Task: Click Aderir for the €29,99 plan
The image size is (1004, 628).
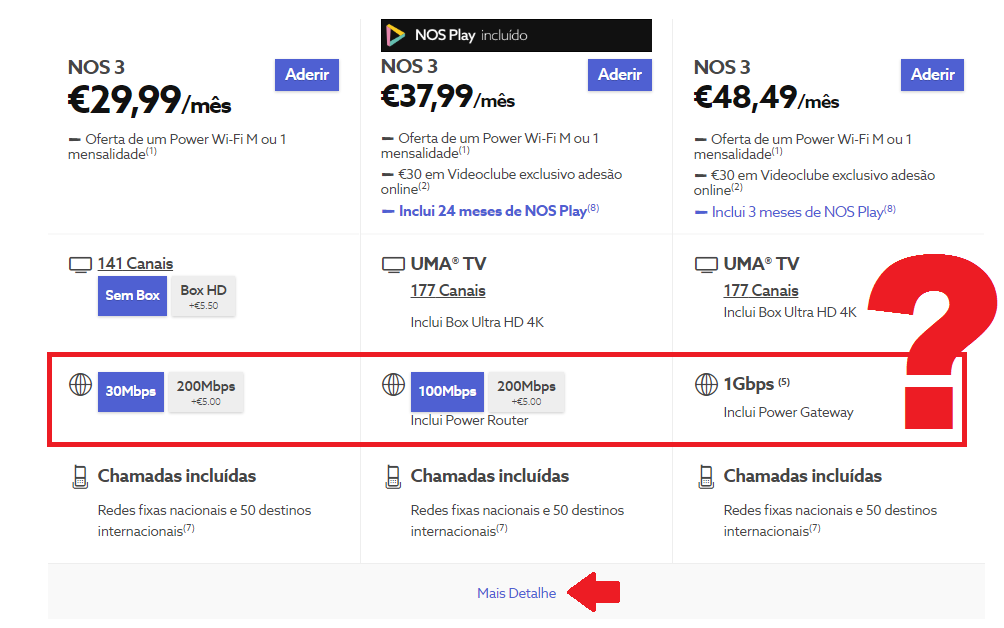Action: [x=306, y=75]
